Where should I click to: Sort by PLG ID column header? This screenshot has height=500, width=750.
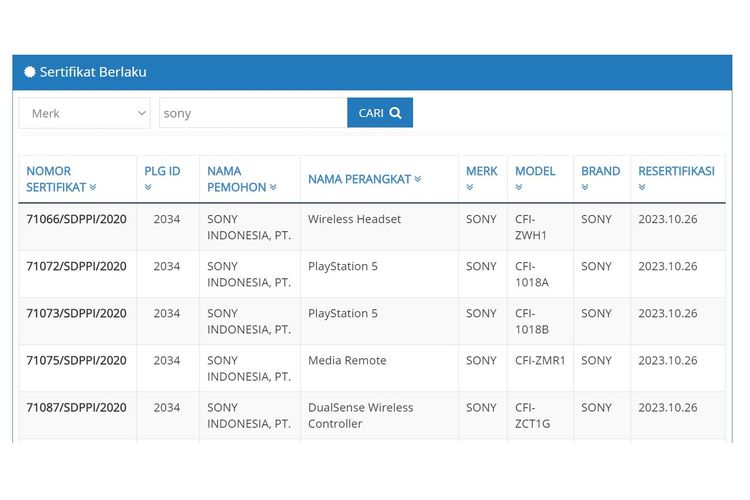click(162, 179)
